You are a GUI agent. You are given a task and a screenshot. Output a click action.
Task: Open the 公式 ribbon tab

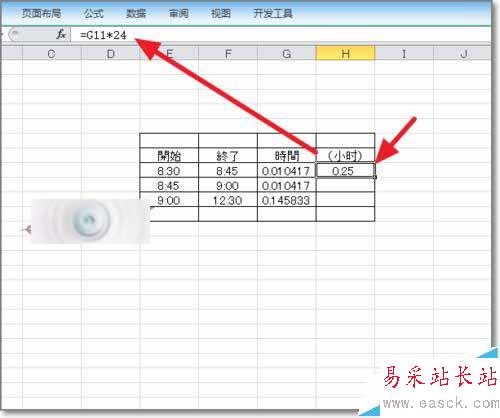point(94,13)
